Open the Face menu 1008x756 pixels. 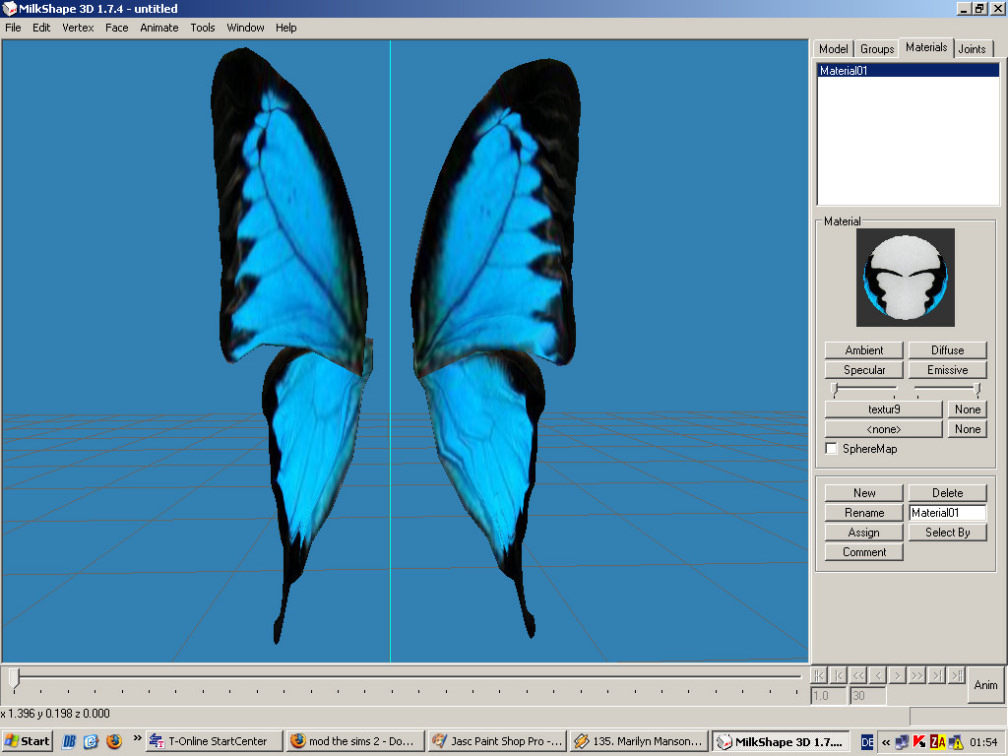click(x=116, y=28)
